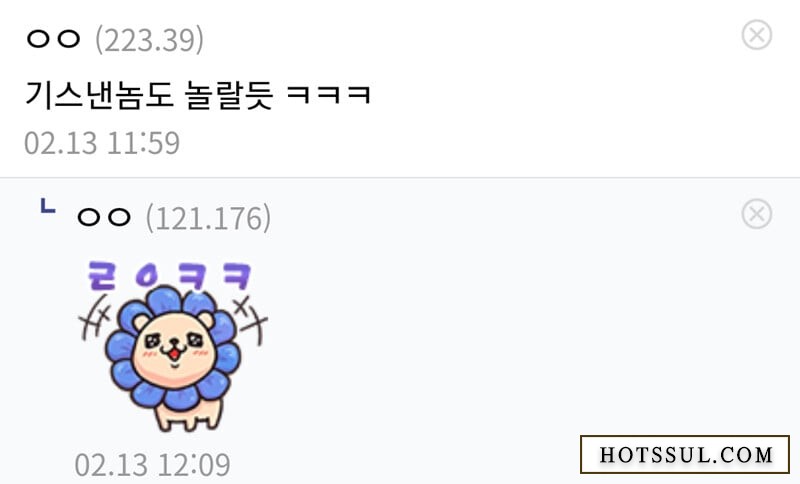Select the 02.13 12:09 timestamp
This screenshot has width=800, height=484.
click(153, 465)
